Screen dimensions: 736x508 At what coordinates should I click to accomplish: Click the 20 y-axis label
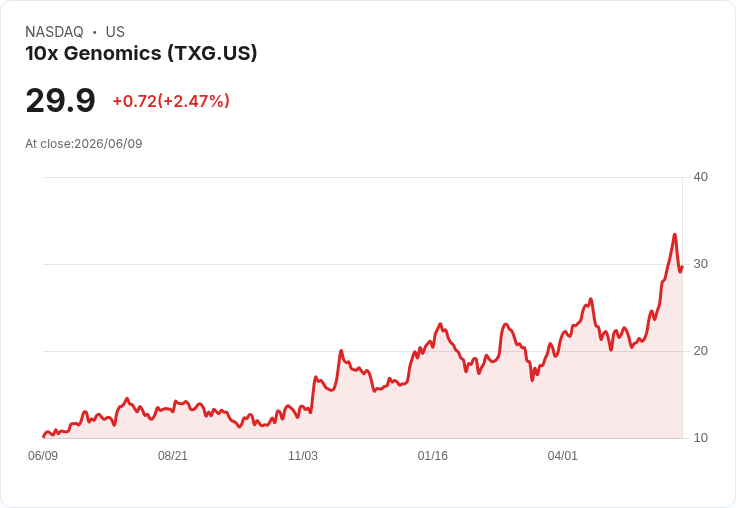click(700, 351)
